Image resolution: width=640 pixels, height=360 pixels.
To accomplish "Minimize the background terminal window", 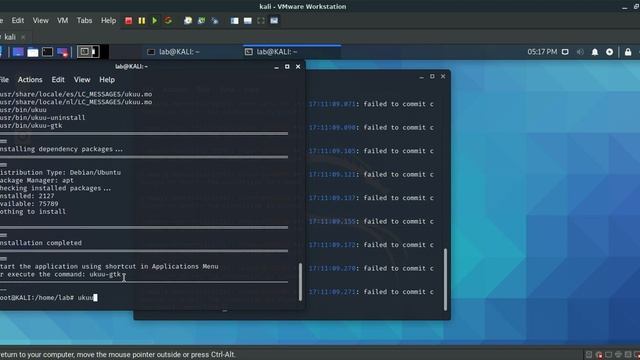I will pyautogui.click(x=421, y=76).
